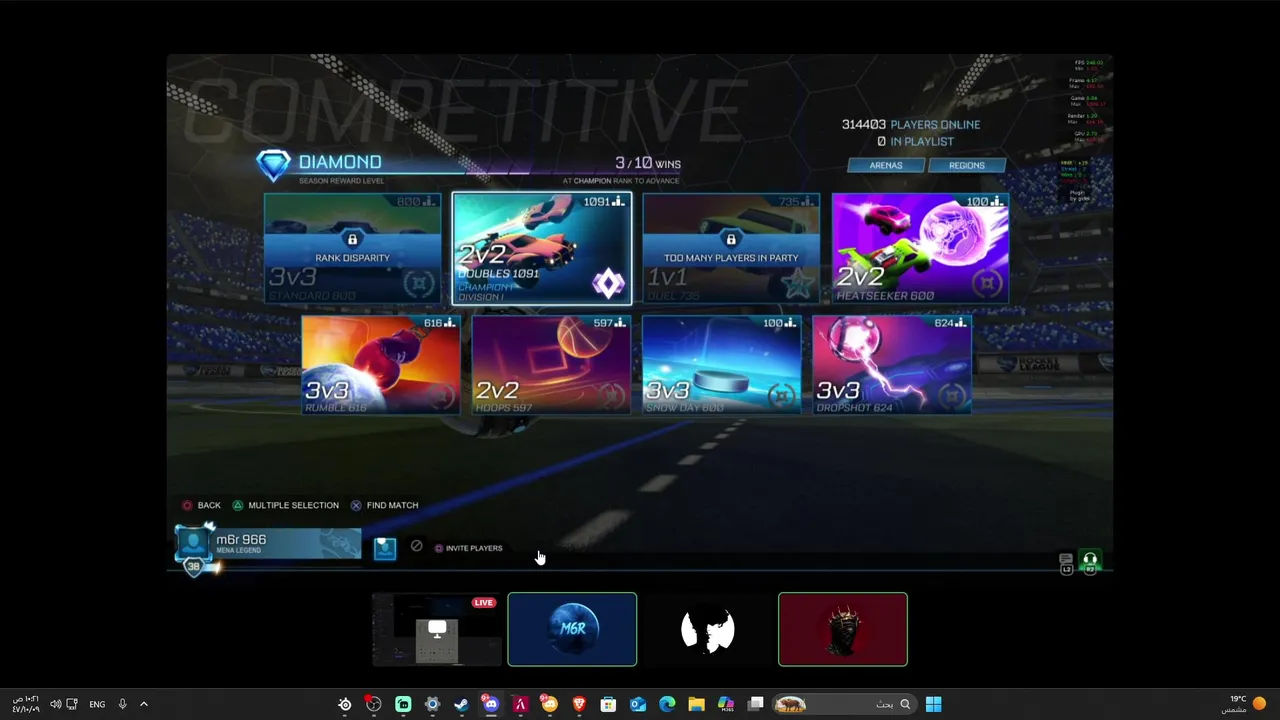
Task: Open SteelSeries app from the taskbar
Action: (345, 704)
